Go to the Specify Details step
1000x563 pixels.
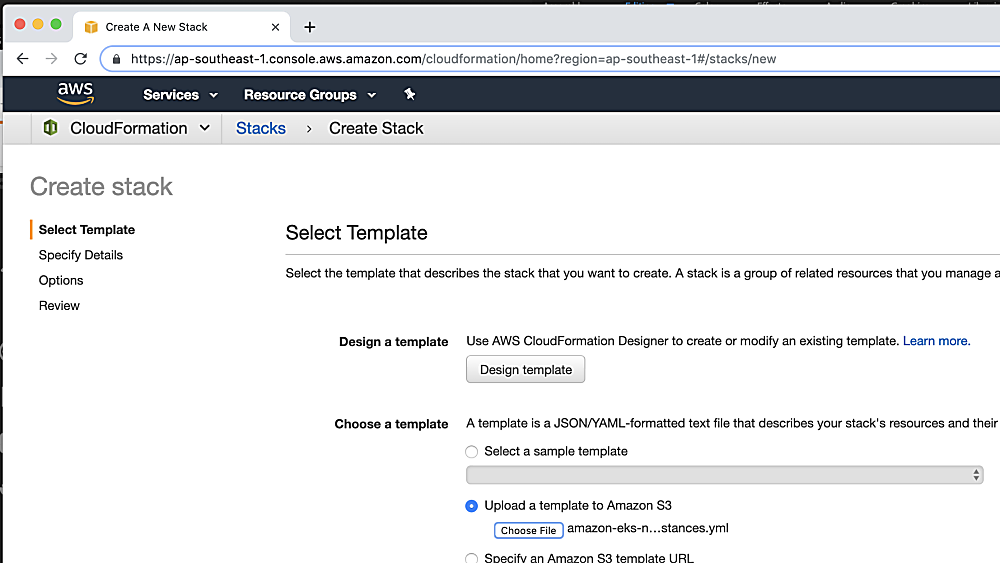tap(80, 255)
